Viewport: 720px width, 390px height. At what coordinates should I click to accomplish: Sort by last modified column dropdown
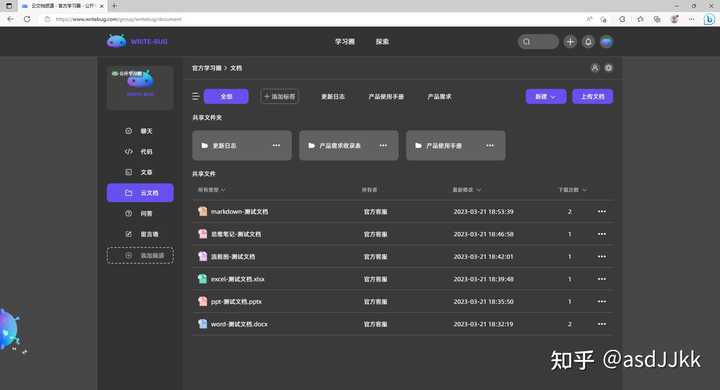[x=467, y=190]
